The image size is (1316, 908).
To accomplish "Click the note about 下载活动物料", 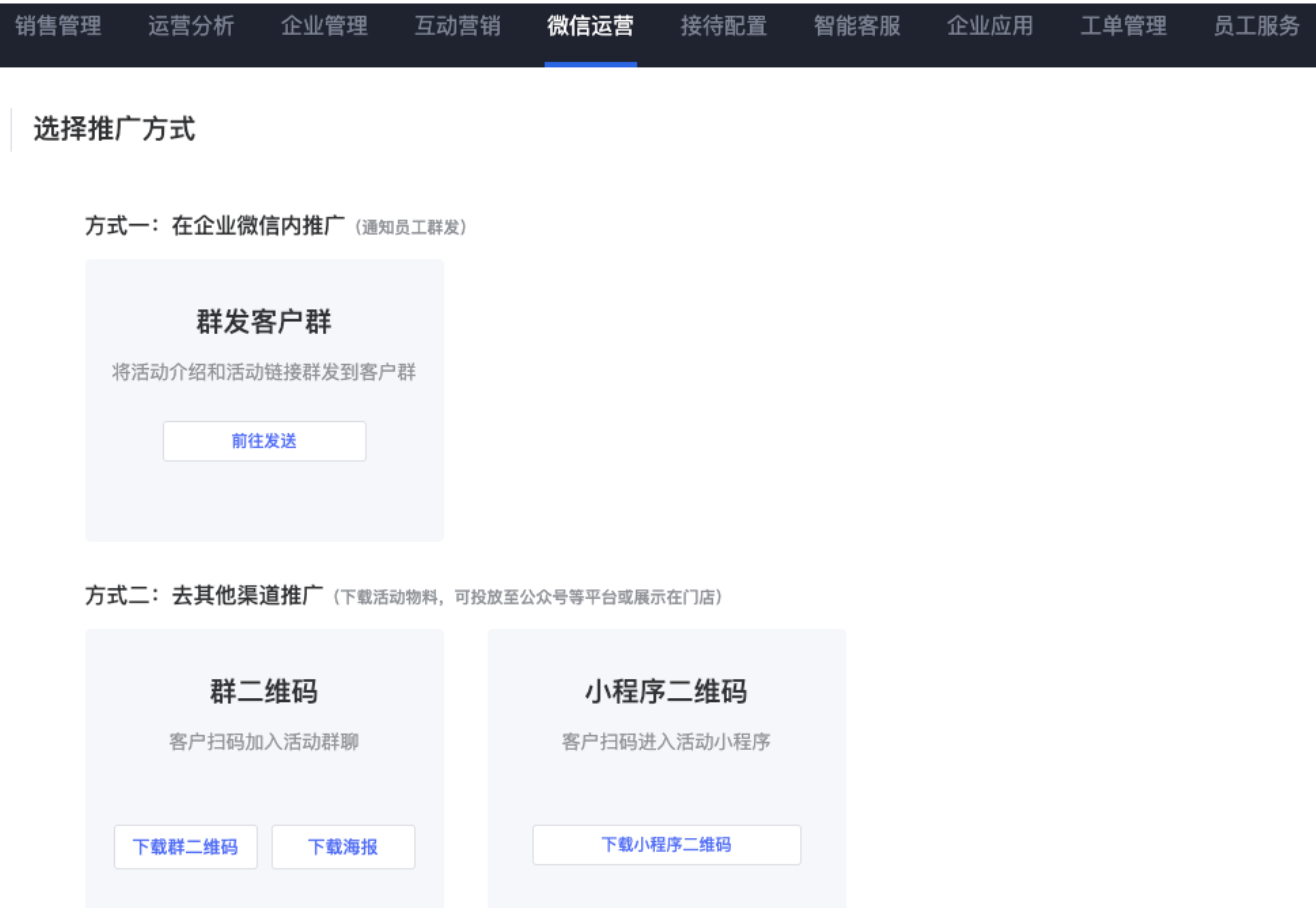I will (x=528, y=598).
